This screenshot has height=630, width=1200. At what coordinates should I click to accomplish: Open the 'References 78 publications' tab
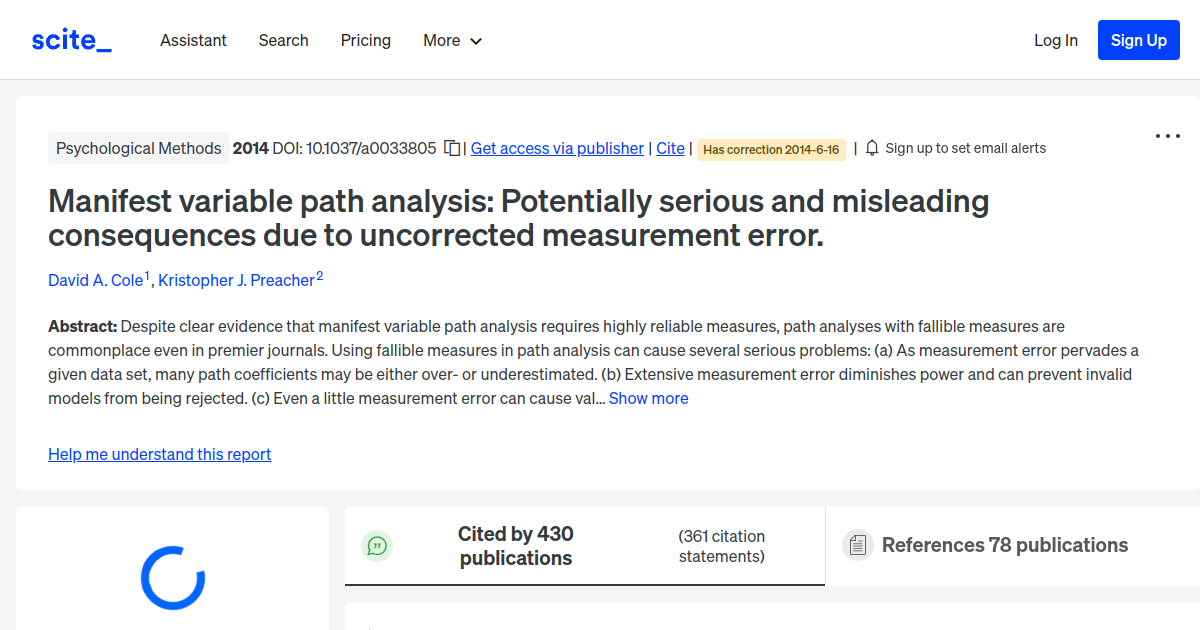click(x=1005, y=545)
